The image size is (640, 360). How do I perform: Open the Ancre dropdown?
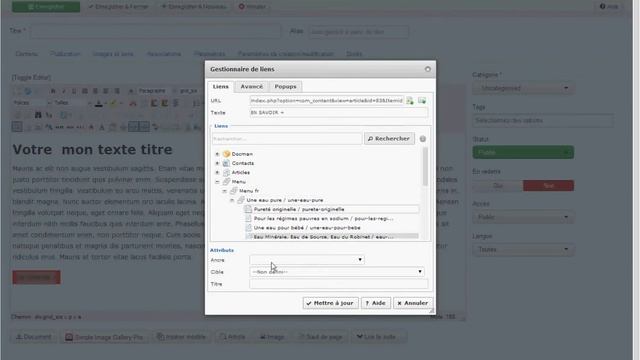(x=307, y=260)
